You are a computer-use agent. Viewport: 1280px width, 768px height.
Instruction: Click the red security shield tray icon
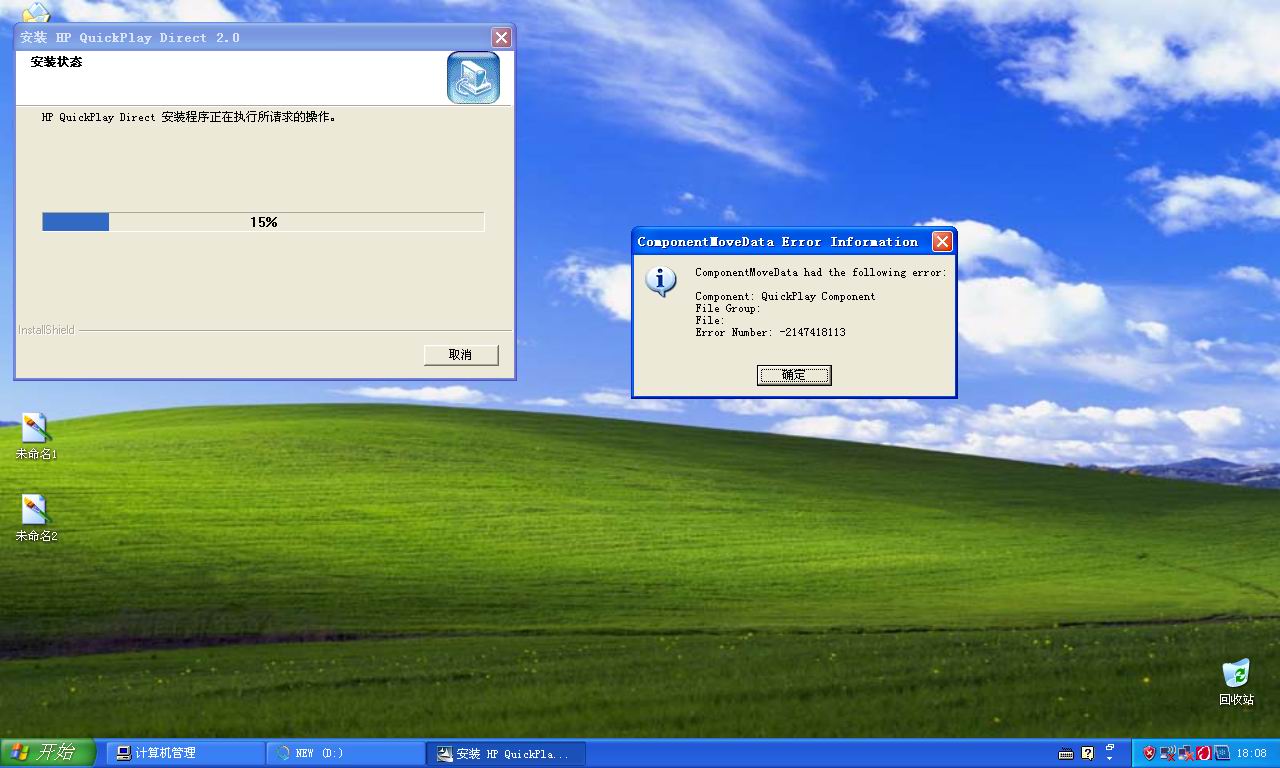pos(1150,753)
